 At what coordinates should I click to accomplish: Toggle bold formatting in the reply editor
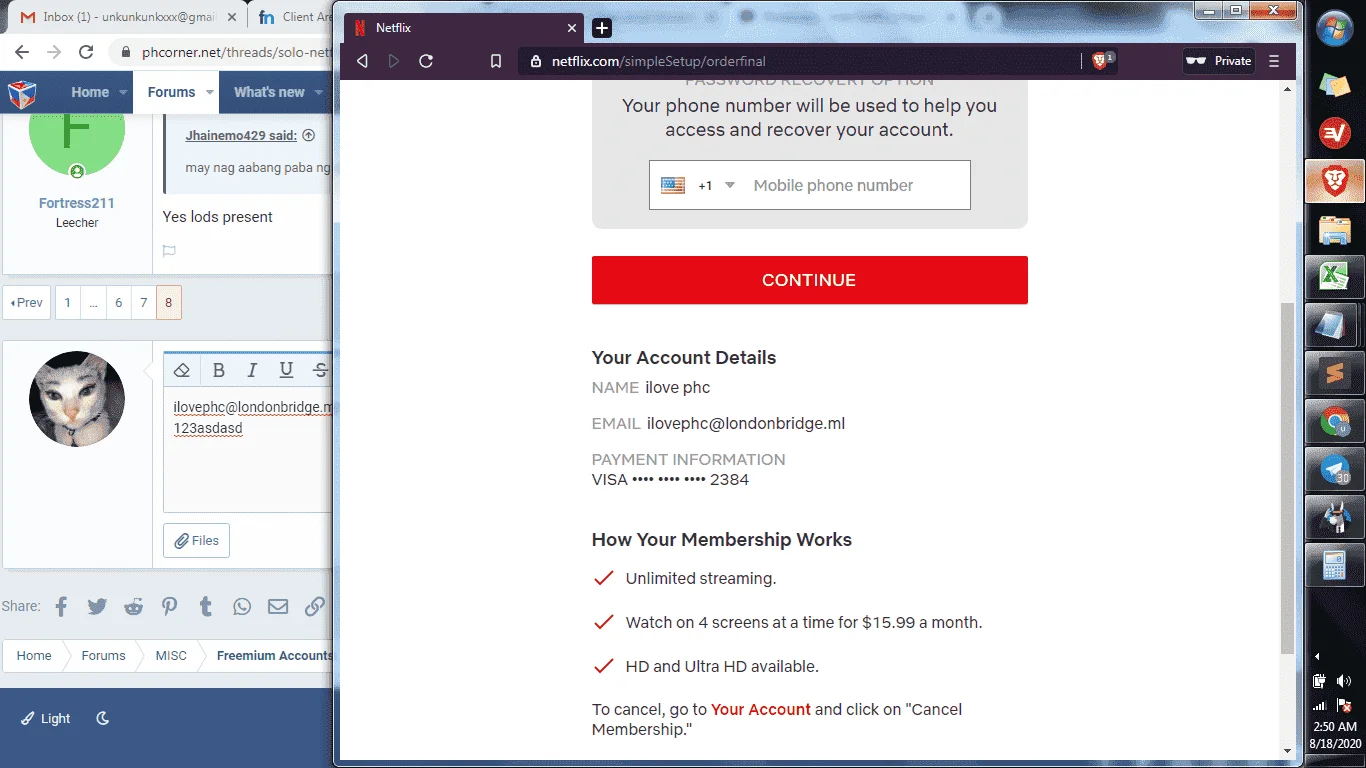pos(219,370)
